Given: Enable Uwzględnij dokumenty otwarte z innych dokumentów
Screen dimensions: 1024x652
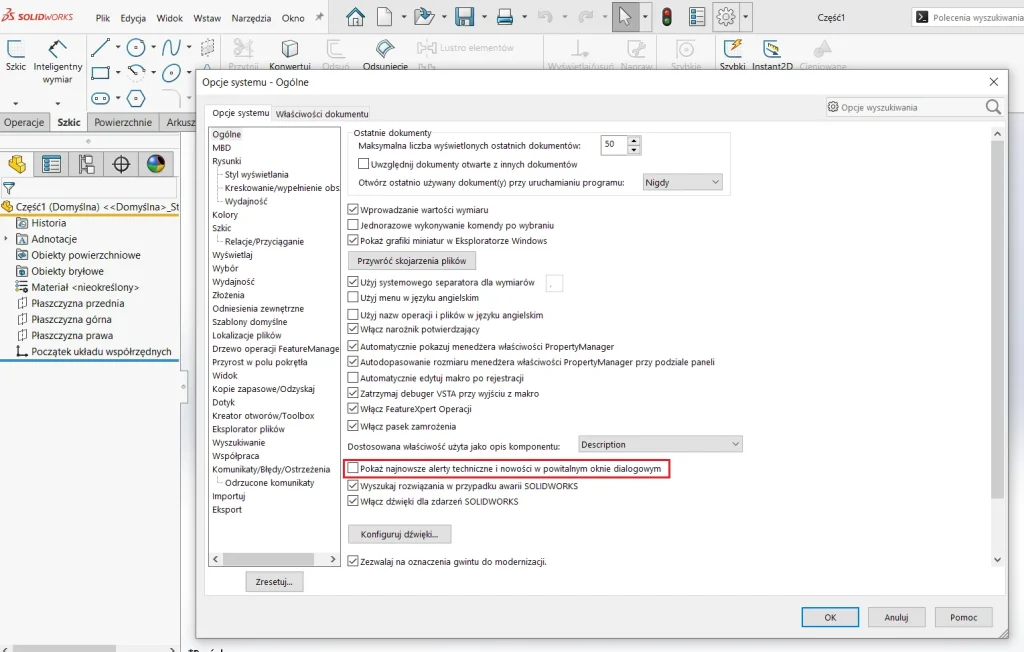Looking at the screenshot, I should click(x=364, y=164).
